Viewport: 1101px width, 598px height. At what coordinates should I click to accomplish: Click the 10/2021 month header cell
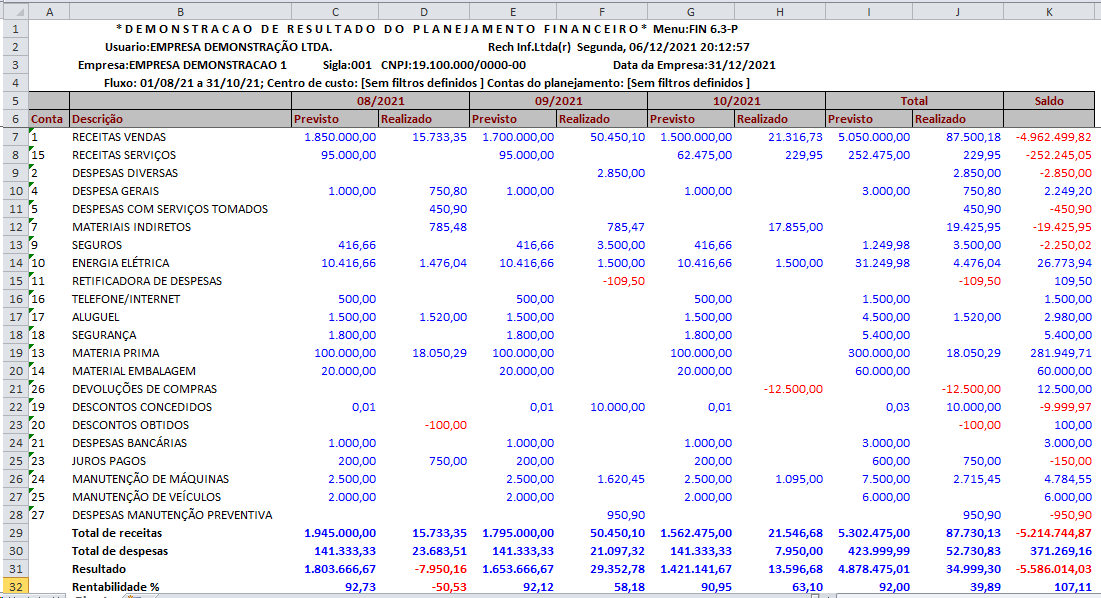(x=736, y=101)
